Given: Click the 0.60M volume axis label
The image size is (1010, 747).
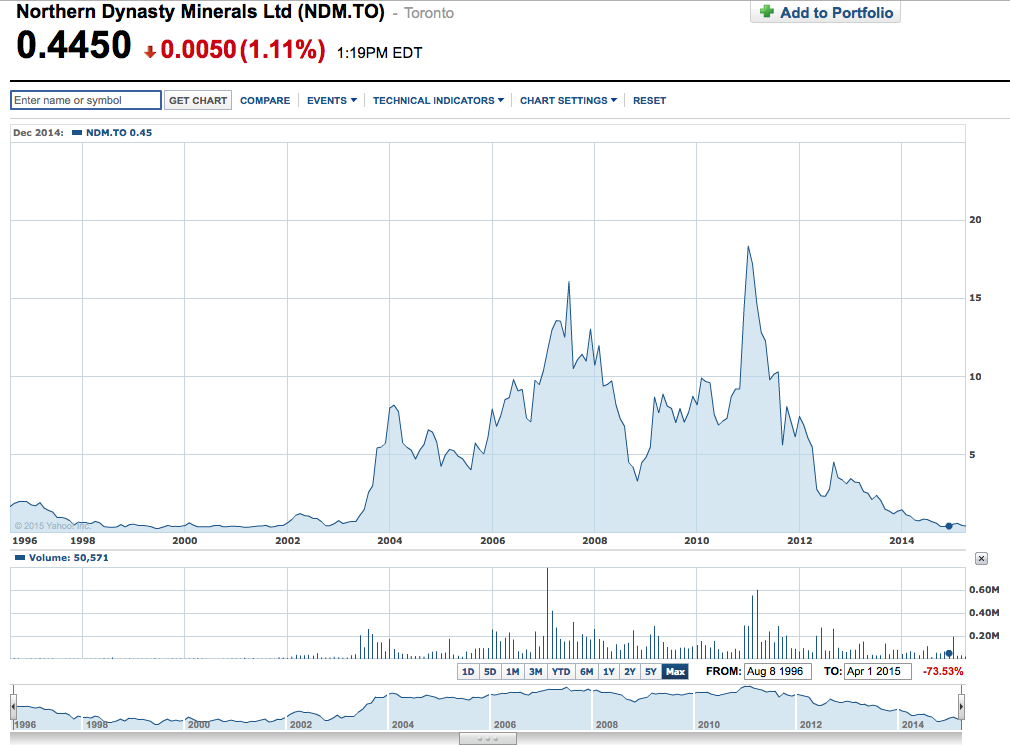Looking at the screenshot, I should coord(984,590).
